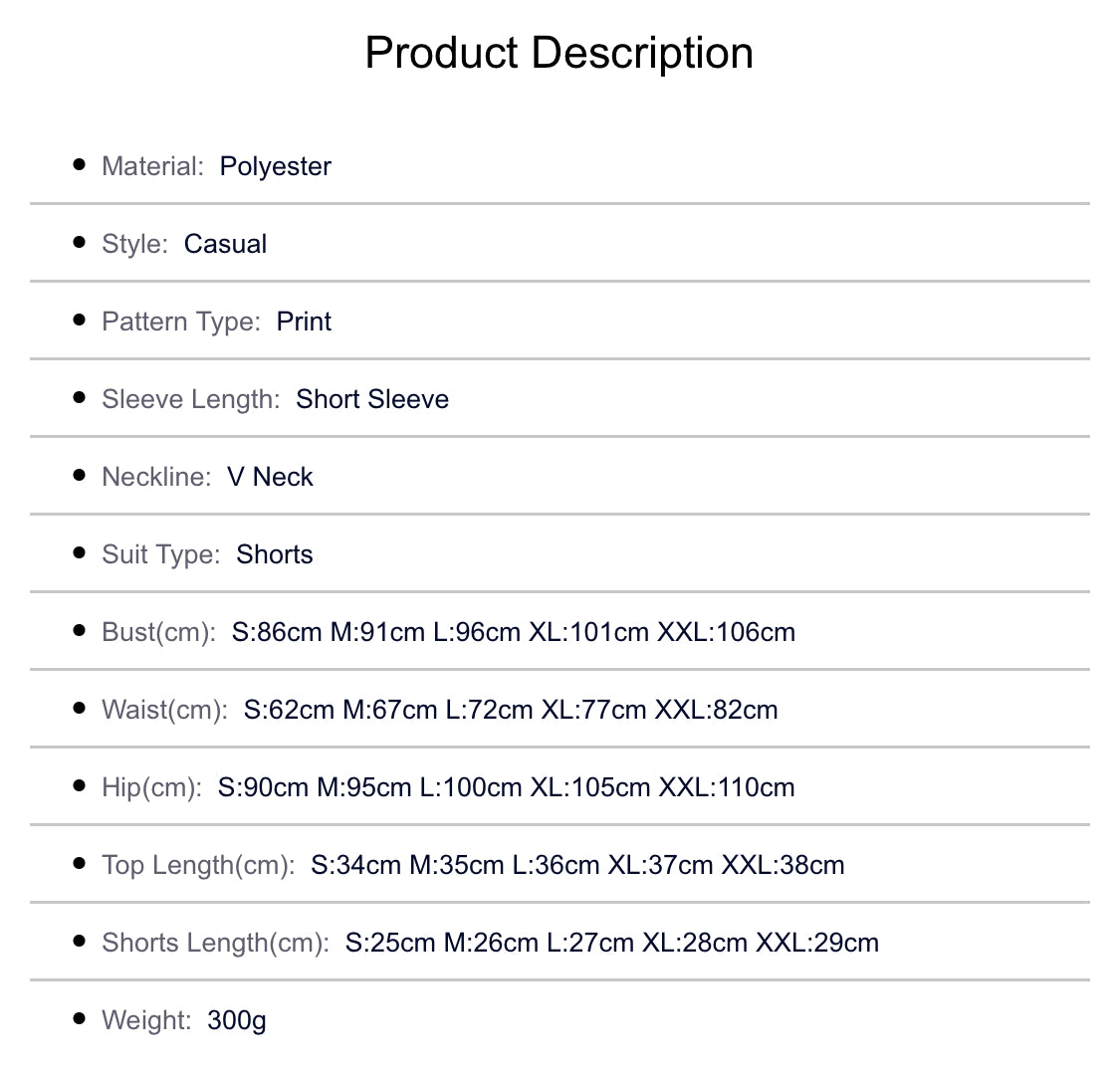
Task: Click the Bust(cm) label
Action: 158,632
